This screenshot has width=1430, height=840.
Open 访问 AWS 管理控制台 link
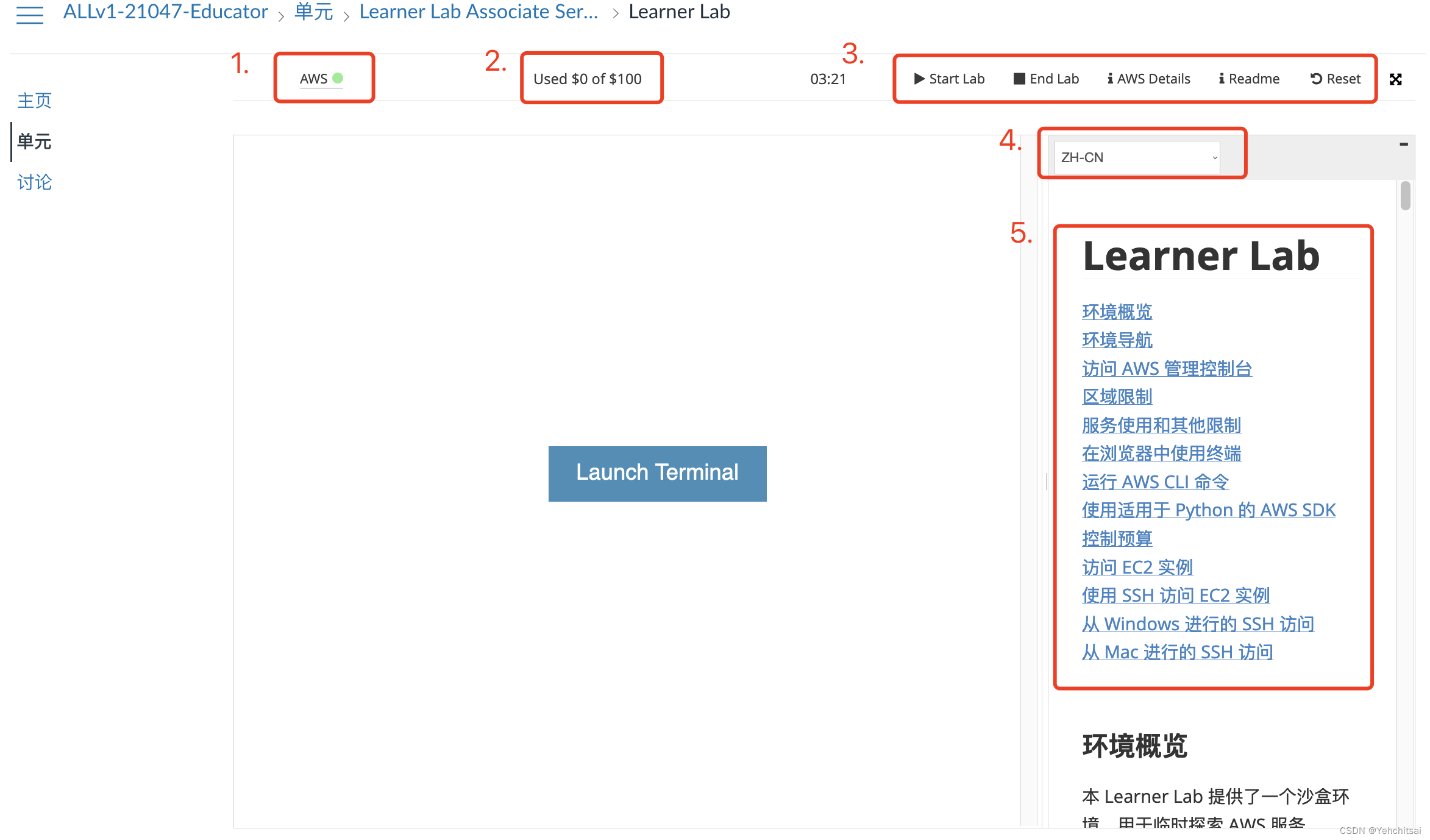pyautogui.click(x=1167, y=368)
